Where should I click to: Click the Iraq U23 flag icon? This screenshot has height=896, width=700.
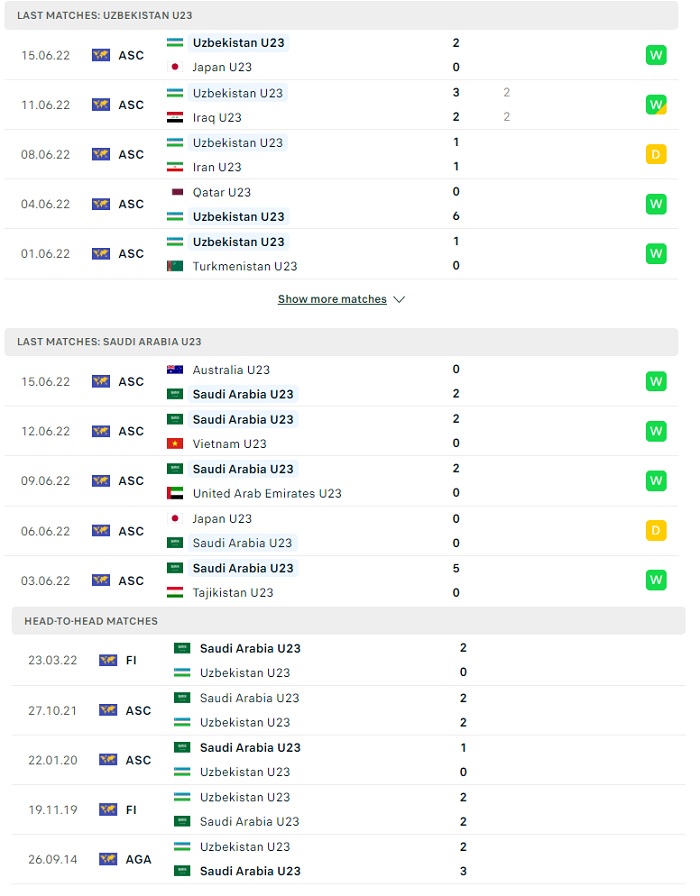click(175, 117)
